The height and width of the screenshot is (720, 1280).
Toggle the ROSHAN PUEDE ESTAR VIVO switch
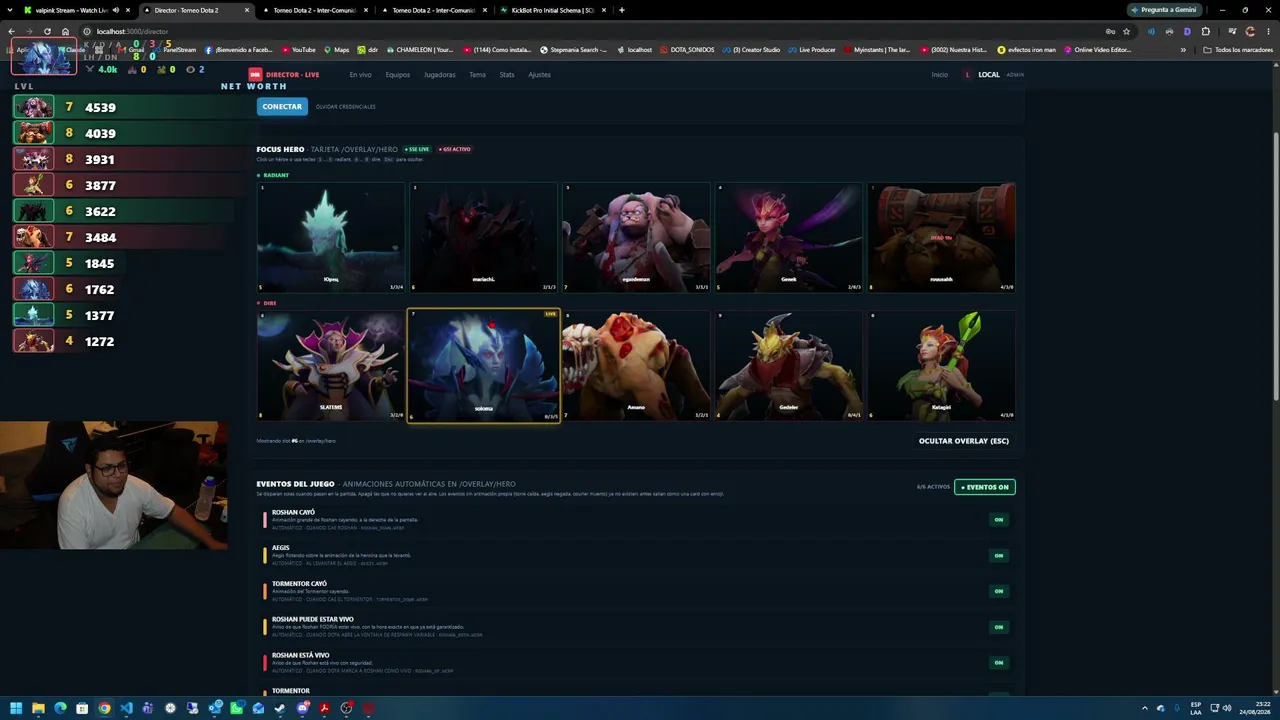point(998,627)
